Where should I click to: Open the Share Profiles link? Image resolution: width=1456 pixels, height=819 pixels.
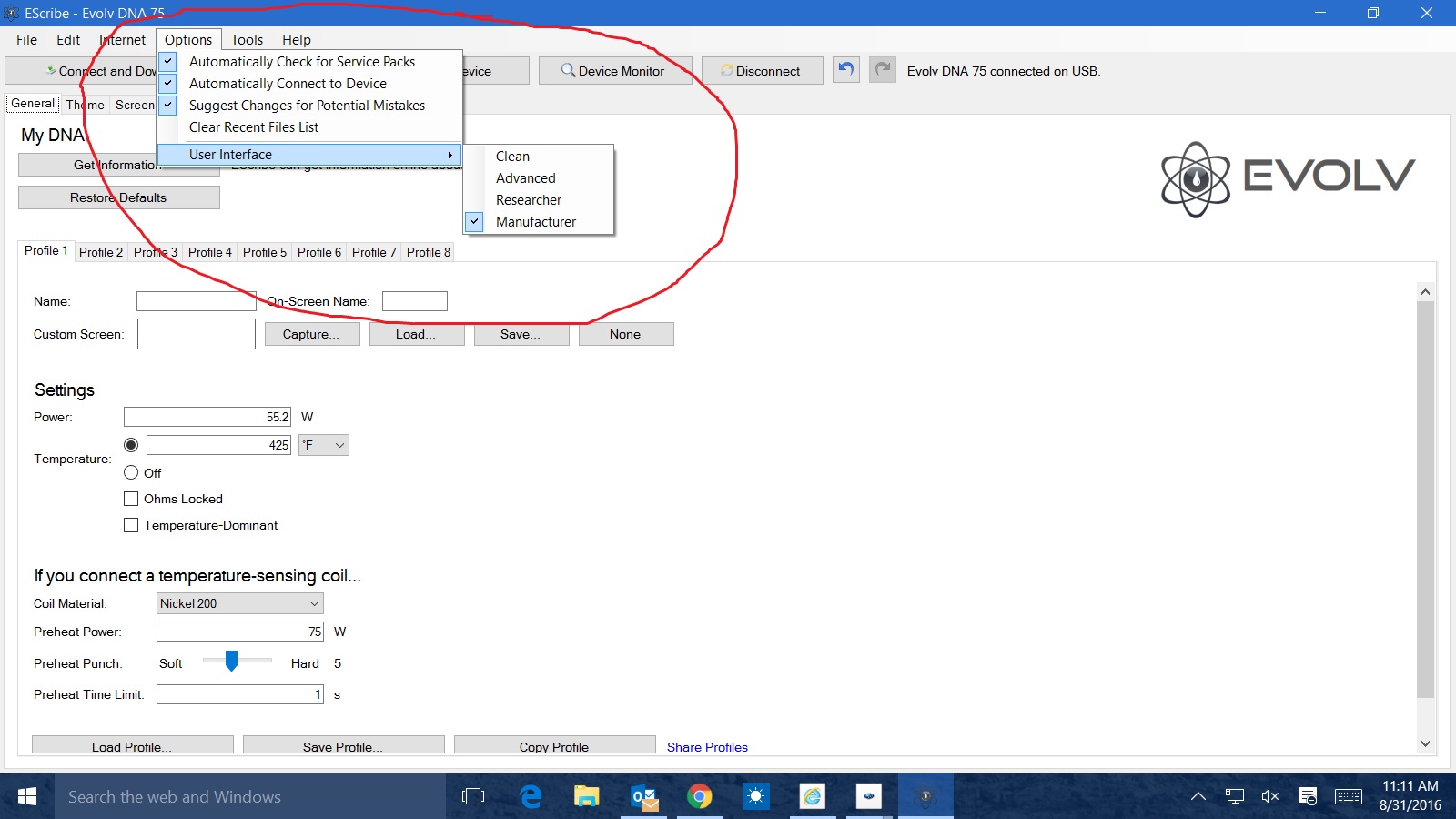tap(707, 747)
